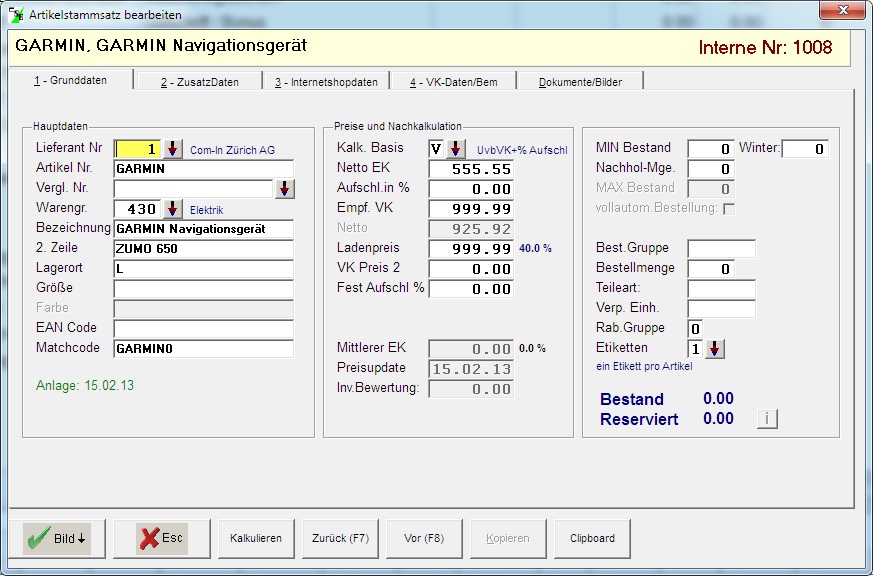Viewport: 873px width, 576px height.
Task: Cancel with the red X Esc button
Action: [x=161, y=538]
